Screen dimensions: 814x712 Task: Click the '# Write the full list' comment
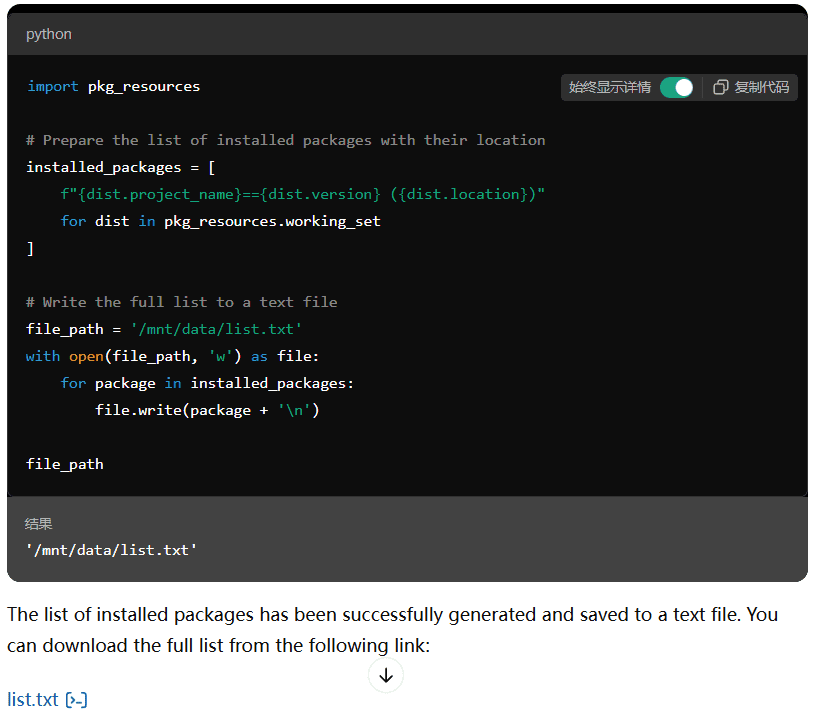[182, 303]
